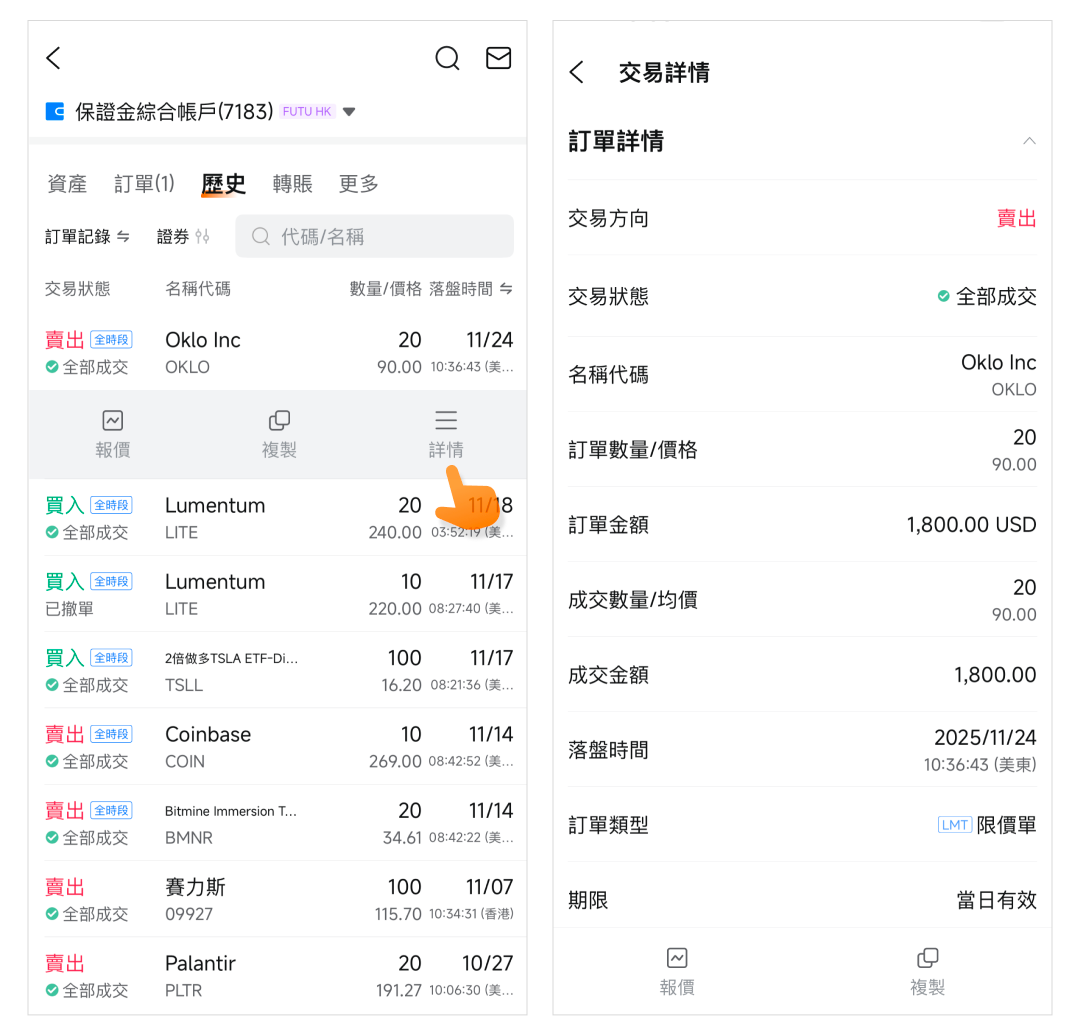
Task: Collapse the 訂單詳情 section
Action: click(x=1029, y=141)
